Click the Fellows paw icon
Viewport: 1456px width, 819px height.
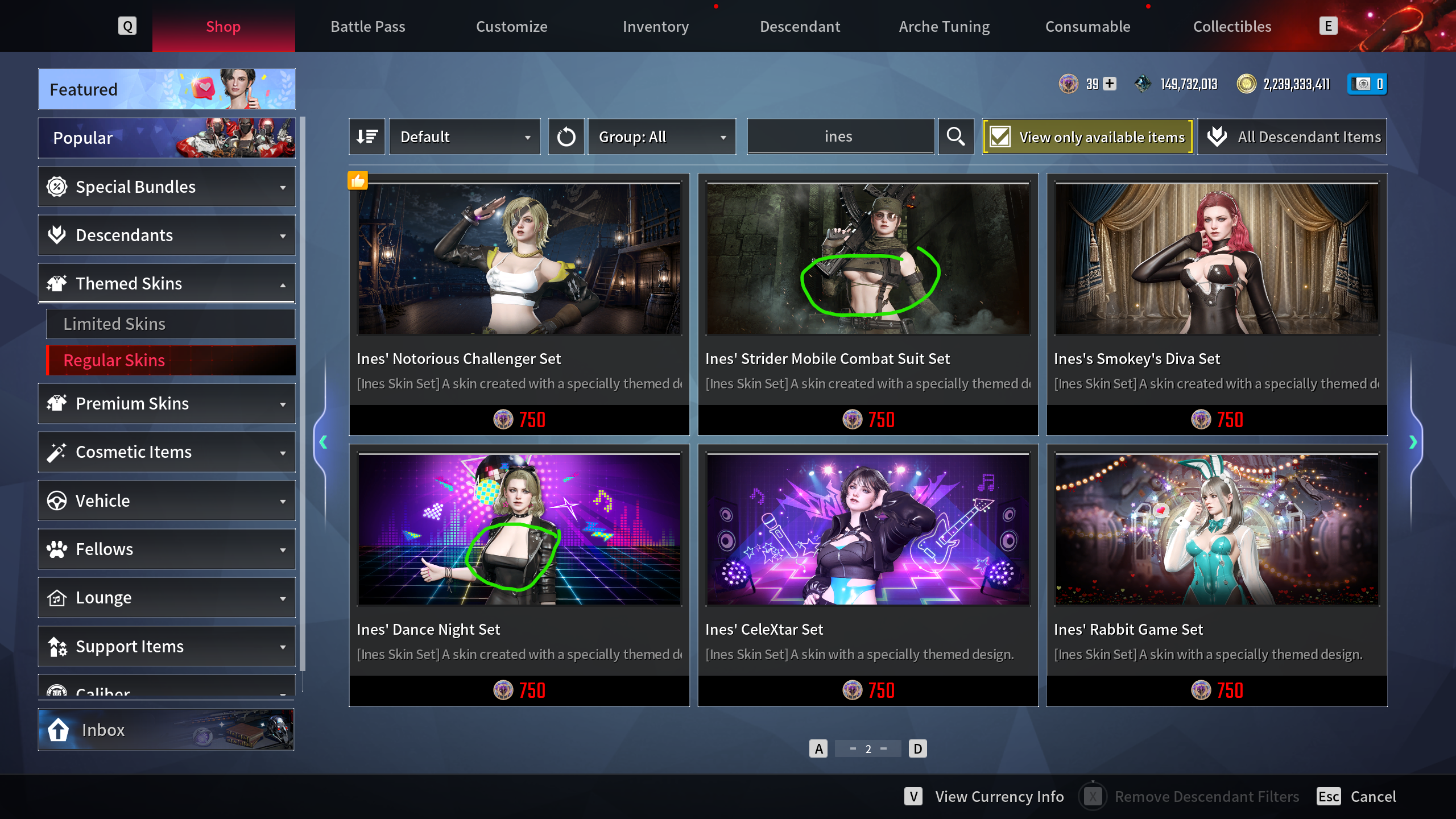pos(57,549)
